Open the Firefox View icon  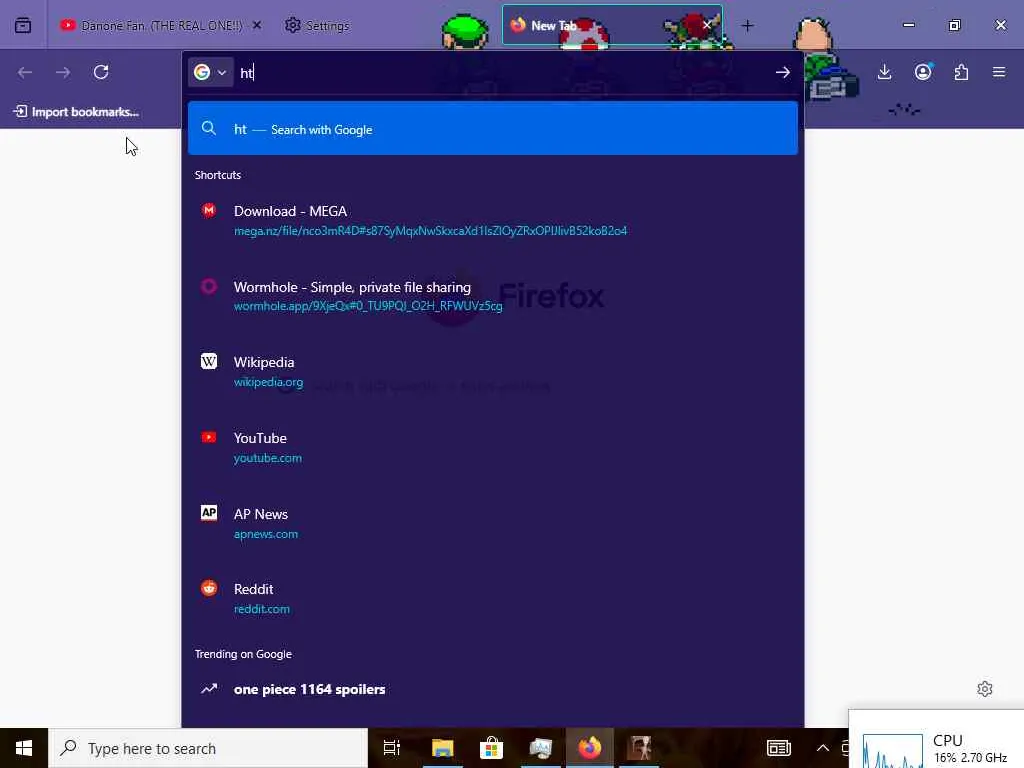23,25
